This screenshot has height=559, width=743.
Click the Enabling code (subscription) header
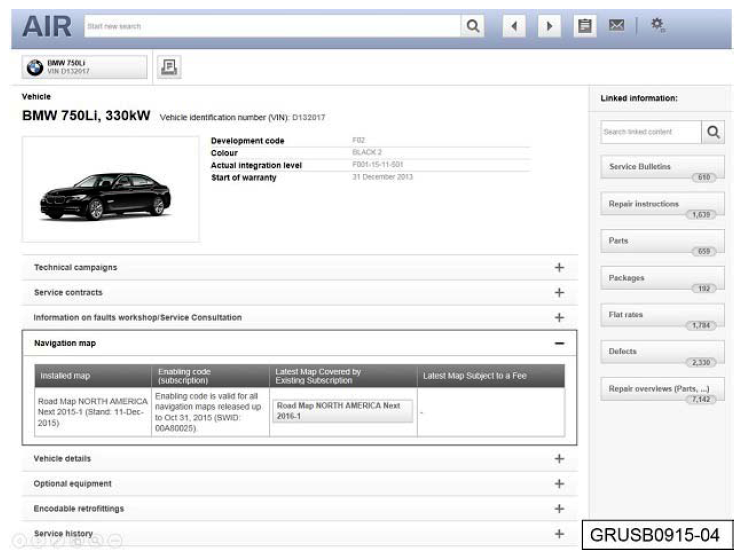210,376
